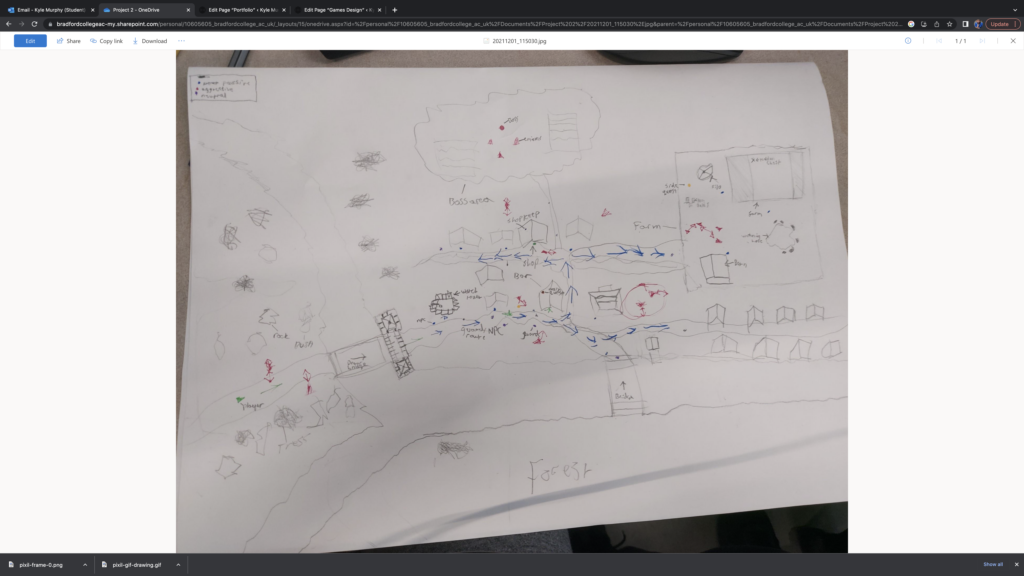Click the Download arrow icon
1024x576 pixels.
coord(135,41)
